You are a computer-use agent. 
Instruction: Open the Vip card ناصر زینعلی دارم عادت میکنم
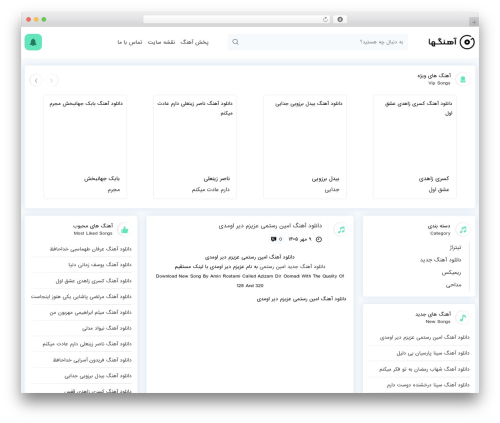195,147
